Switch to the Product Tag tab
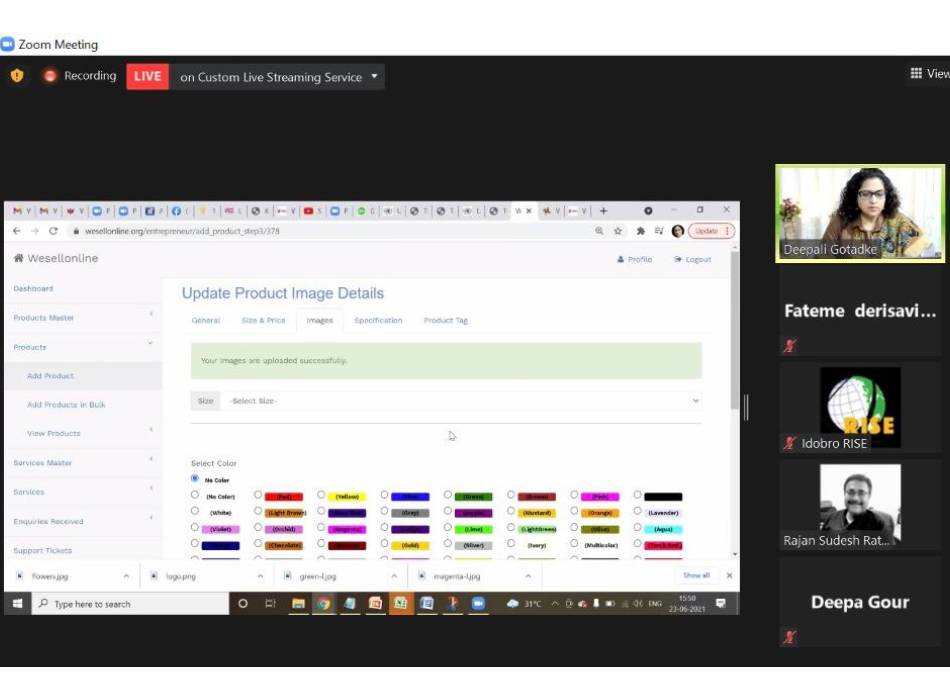The image size is (950, 700). [446, 321]
